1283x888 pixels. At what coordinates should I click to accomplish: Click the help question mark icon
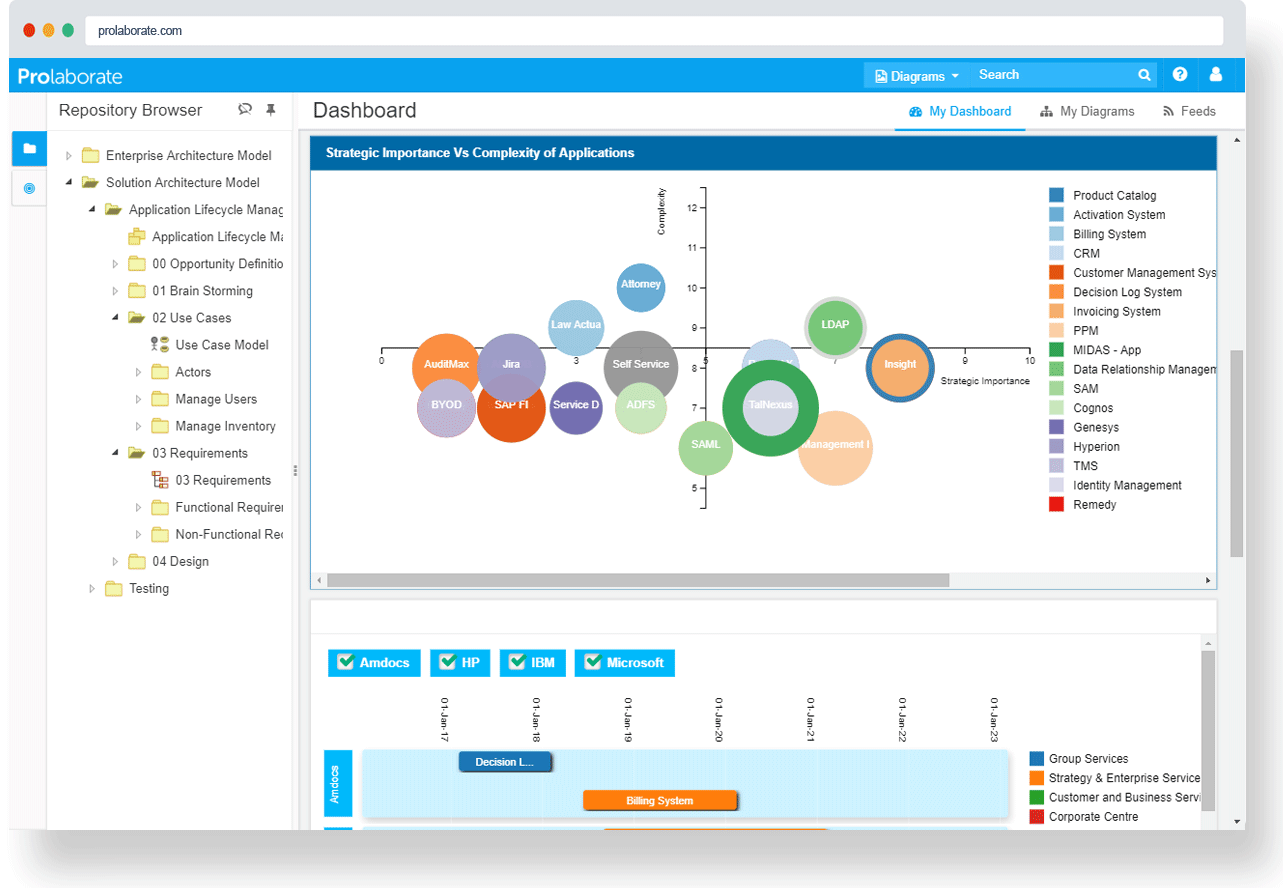[x=1180, y=75]
